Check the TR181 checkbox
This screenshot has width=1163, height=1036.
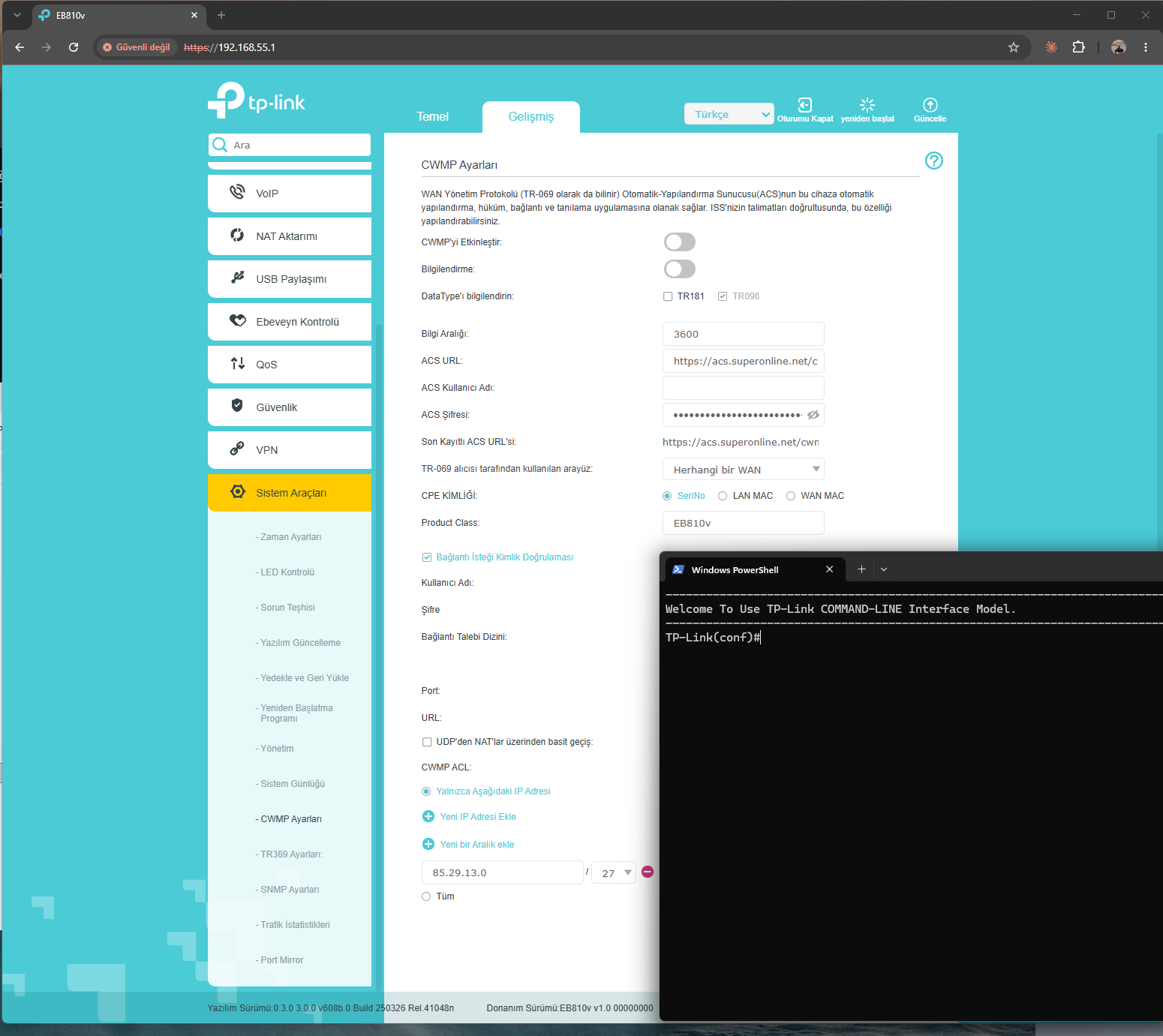point(668,296)
